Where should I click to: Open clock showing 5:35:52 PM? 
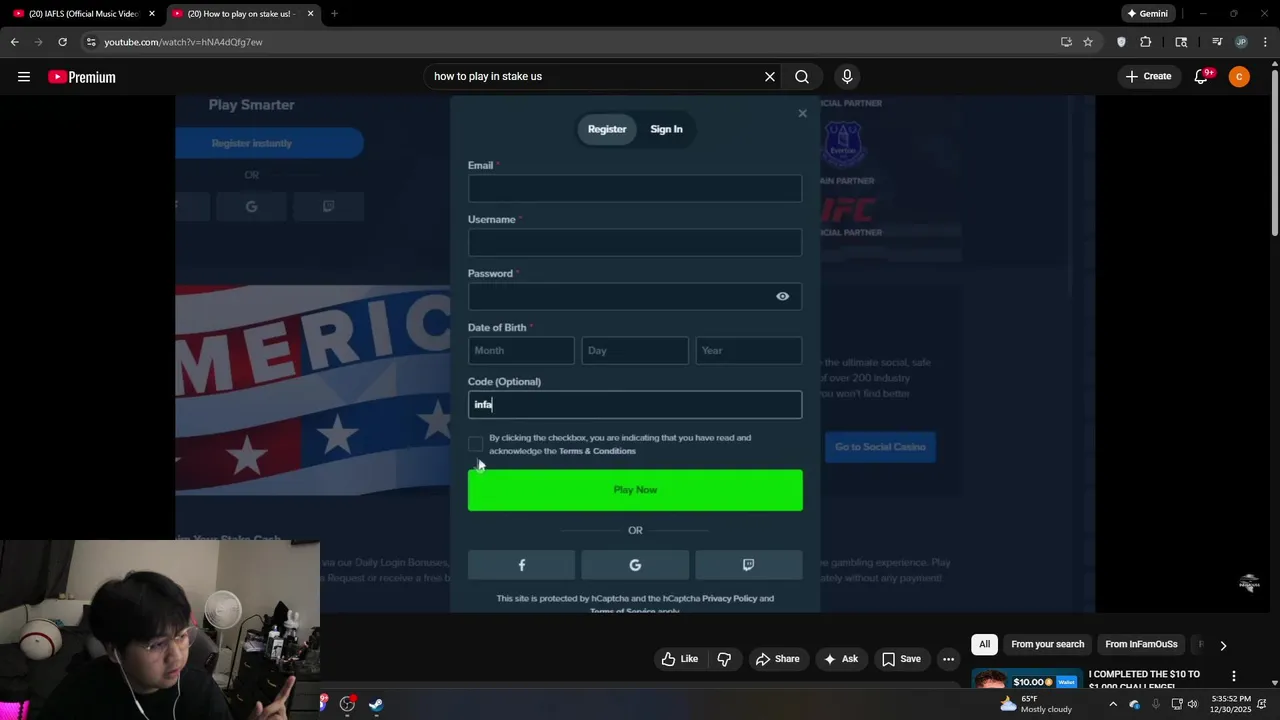pyautogui.click(x=1230, y=704)
